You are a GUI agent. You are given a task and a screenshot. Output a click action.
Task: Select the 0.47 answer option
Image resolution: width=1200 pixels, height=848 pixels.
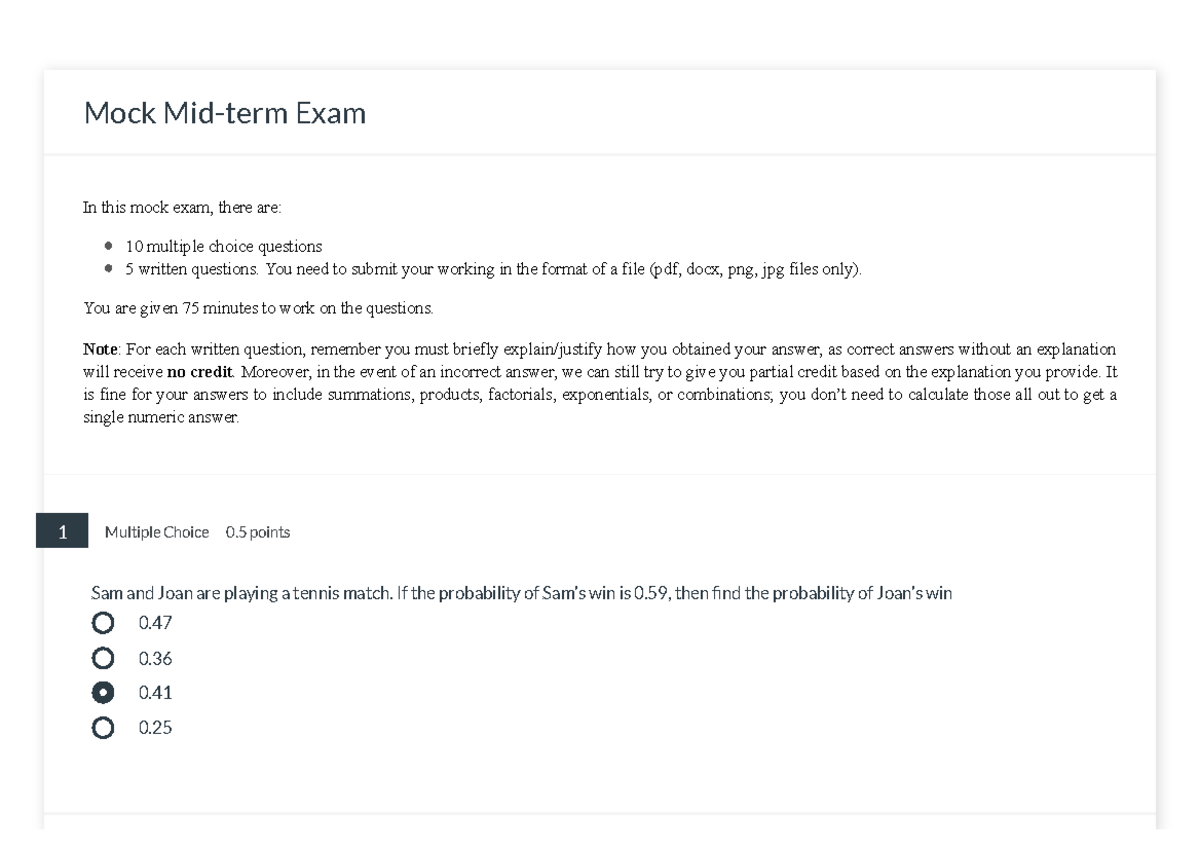pyautogui.click(x=101, y=622)
